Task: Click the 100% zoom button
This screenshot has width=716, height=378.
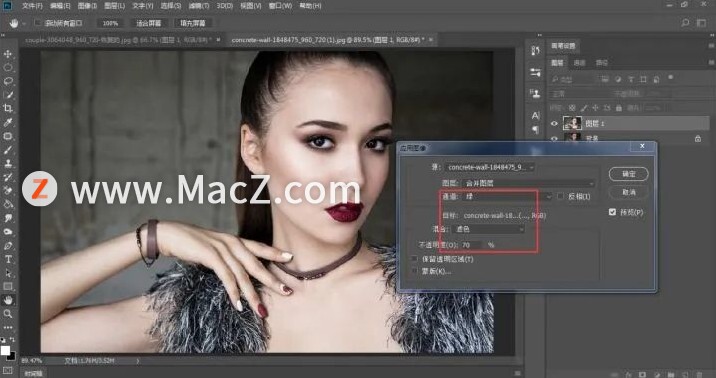Action: click(110, 23)
